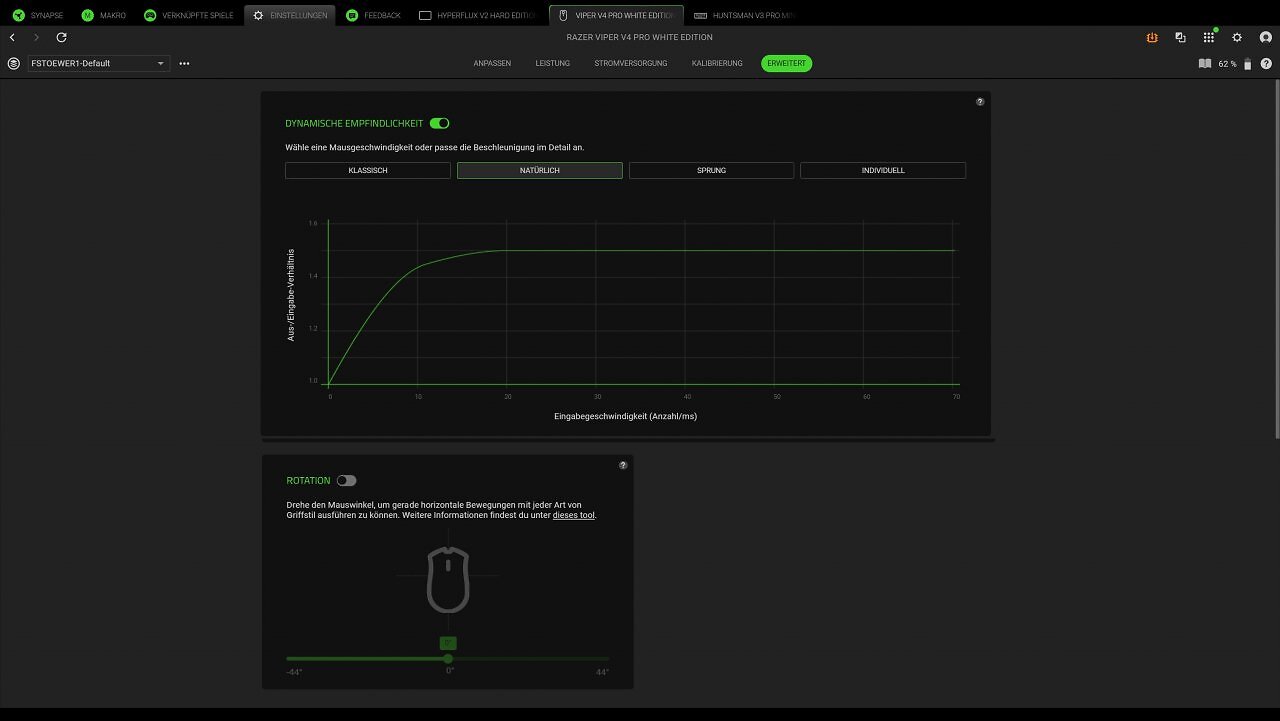Click help icon in Rotation panel
1280x721 pixels.
pyautogui.click(x=623, y=465)
